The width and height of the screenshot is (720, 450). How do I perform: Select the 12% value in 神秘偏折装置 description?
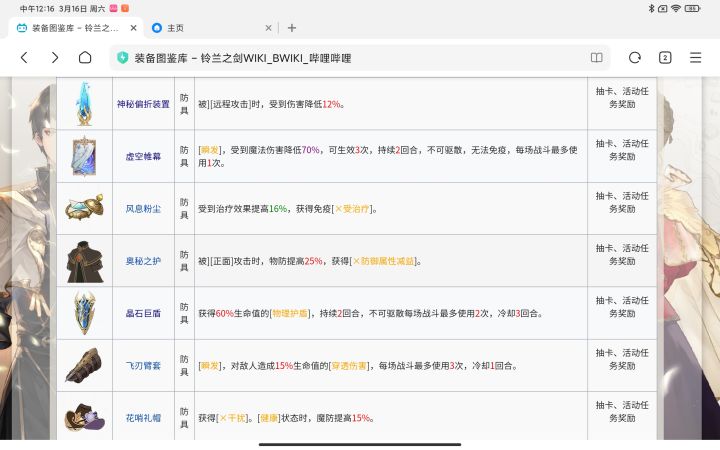[331, 104]
